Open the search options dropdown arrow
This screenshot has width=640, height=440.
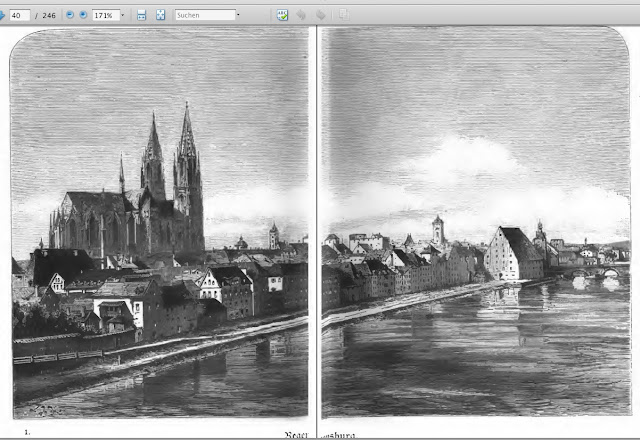click(238, 15)
